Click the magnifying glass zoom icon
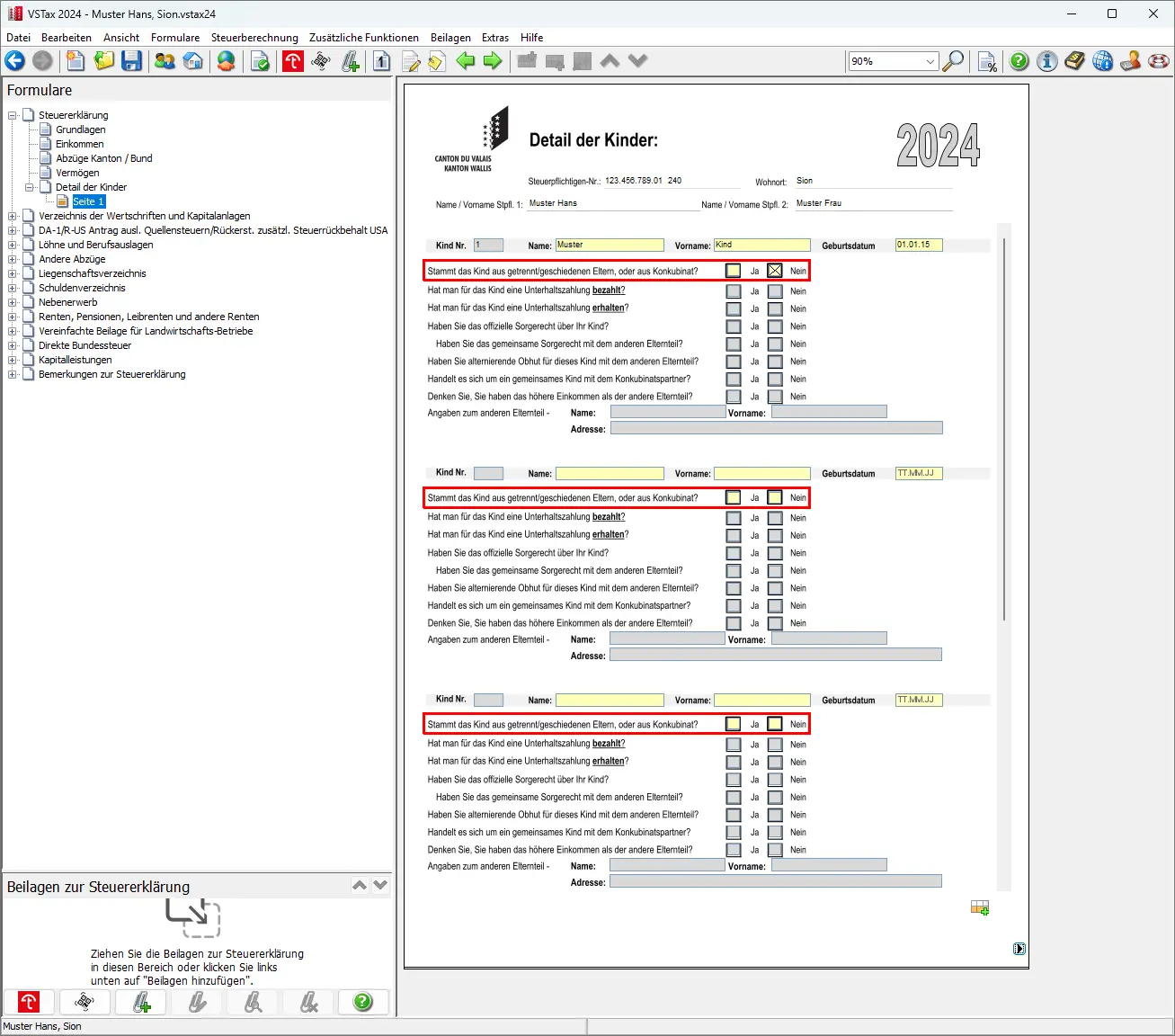Screen dimensions: 1175x1036 [x=953, y=61]
